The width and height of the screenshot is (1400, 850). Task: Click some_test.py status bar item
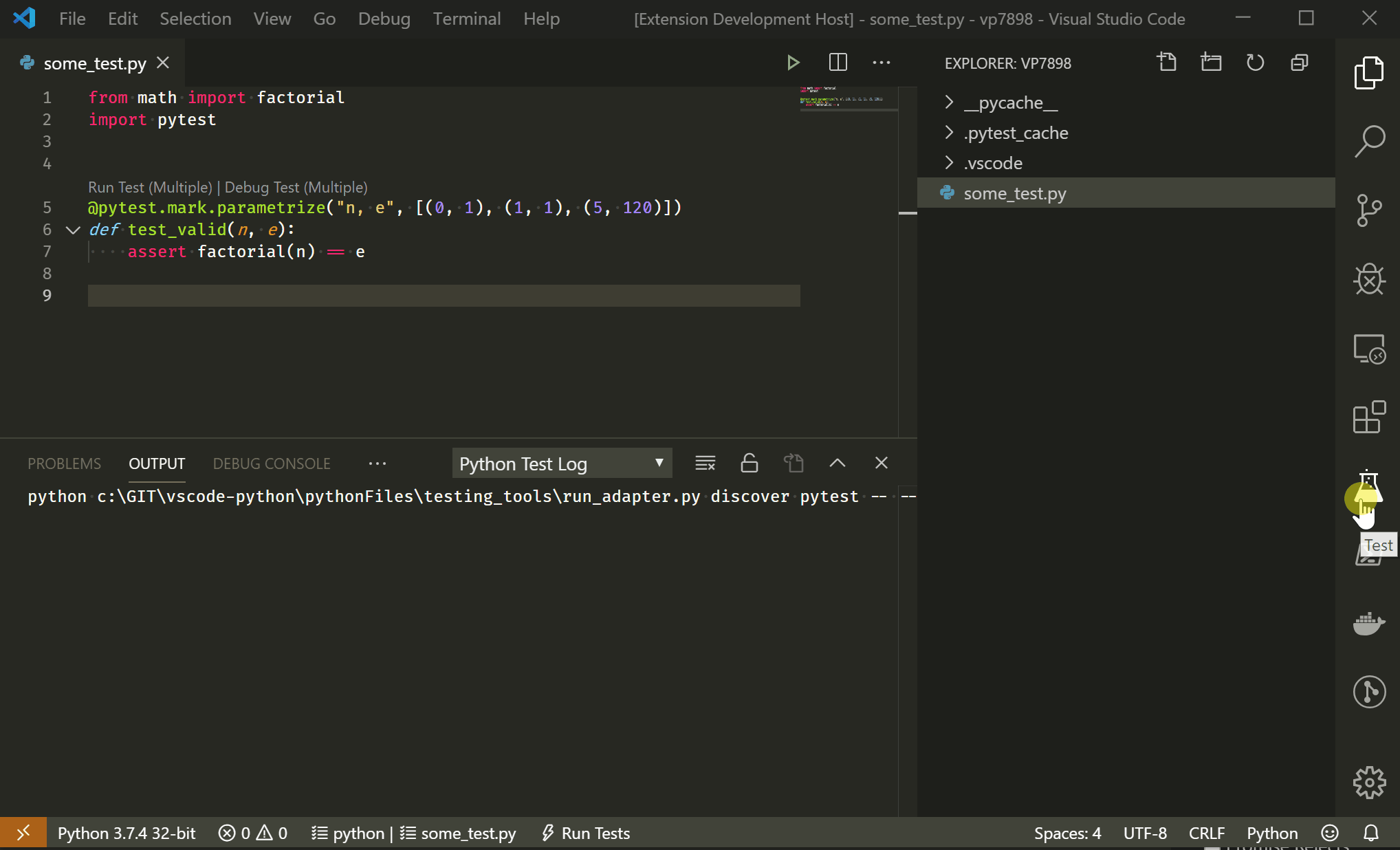(458, 833)
